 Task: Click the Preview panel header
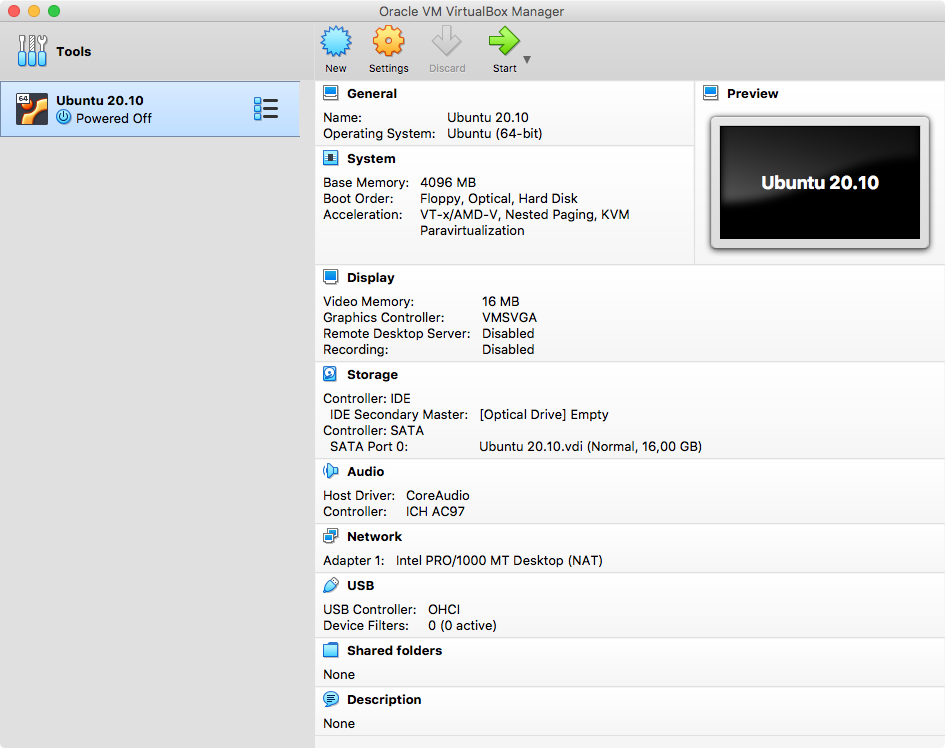752,93
